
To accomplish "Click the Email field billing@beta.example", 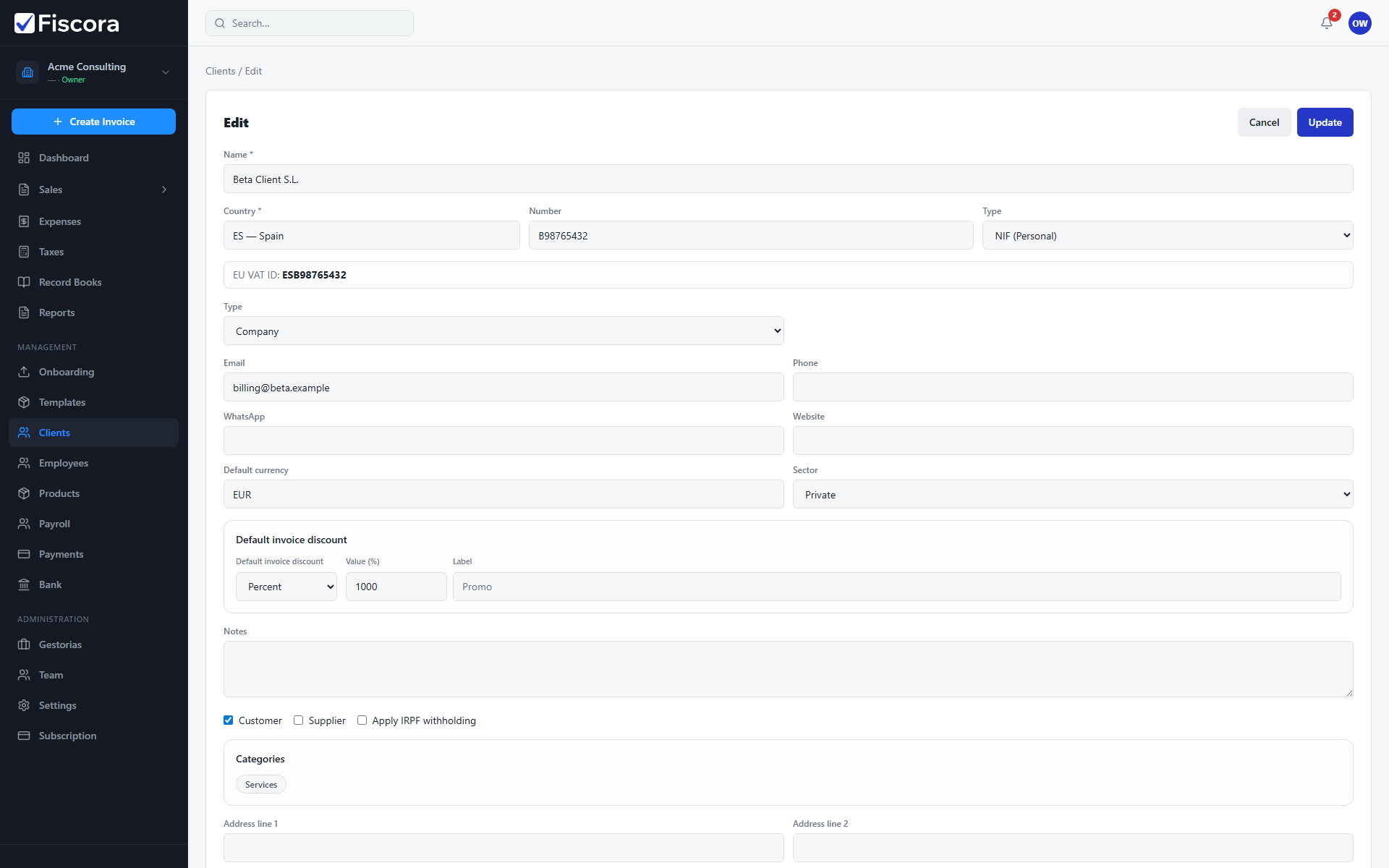I will (x=504, y=387).
